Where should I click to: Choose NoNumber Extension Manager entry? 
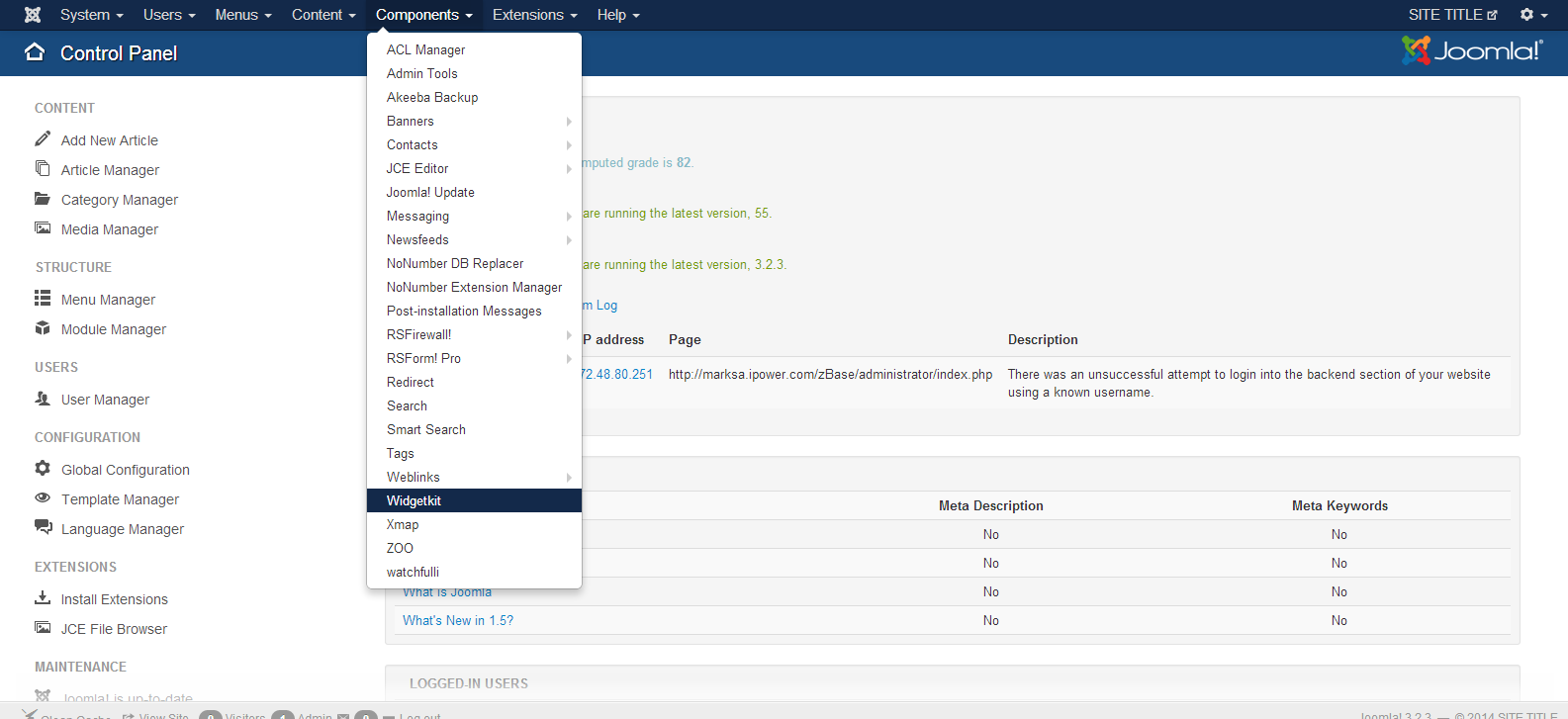click(474, 287)
